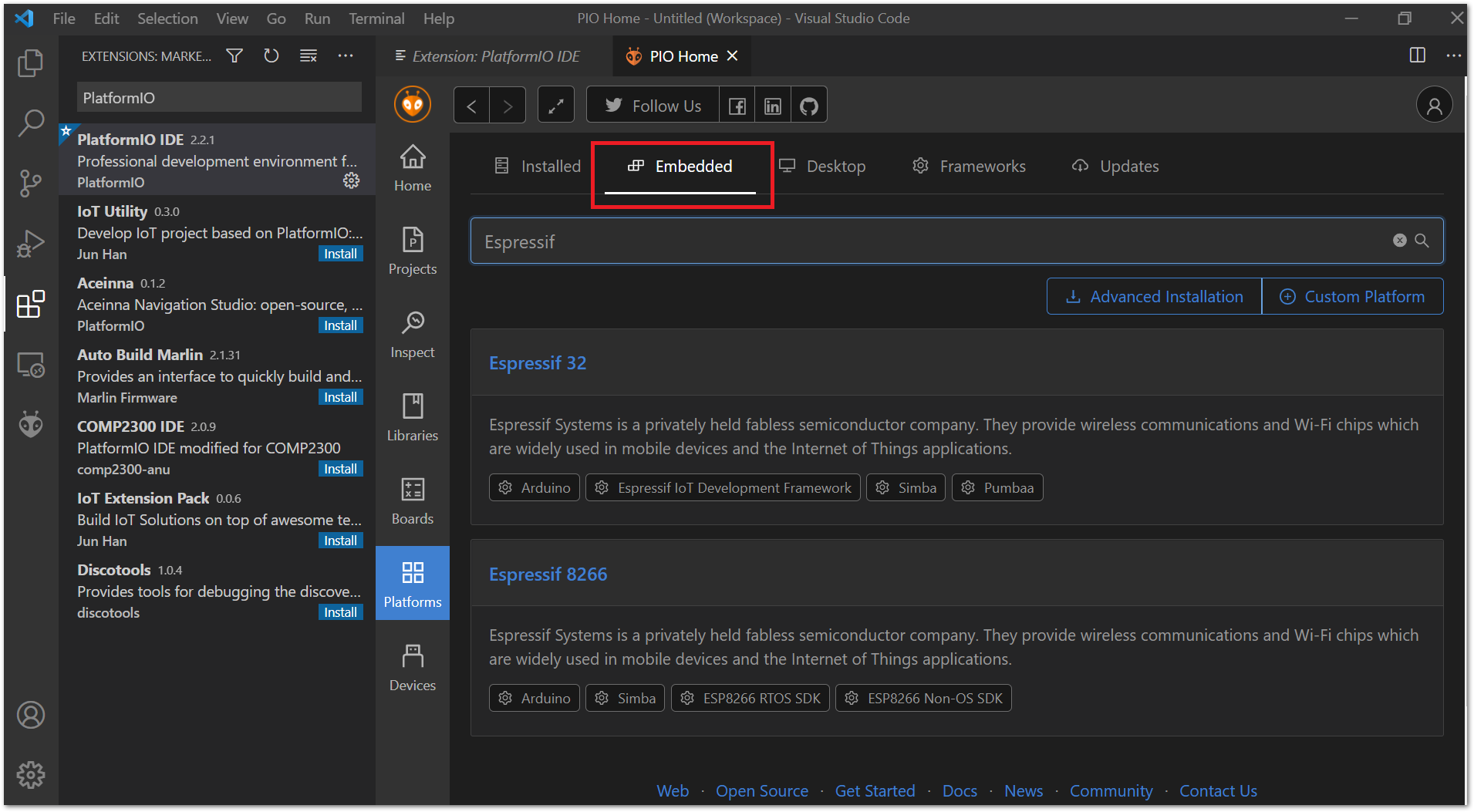Open the Extensions view icon

tap(30, 304)
